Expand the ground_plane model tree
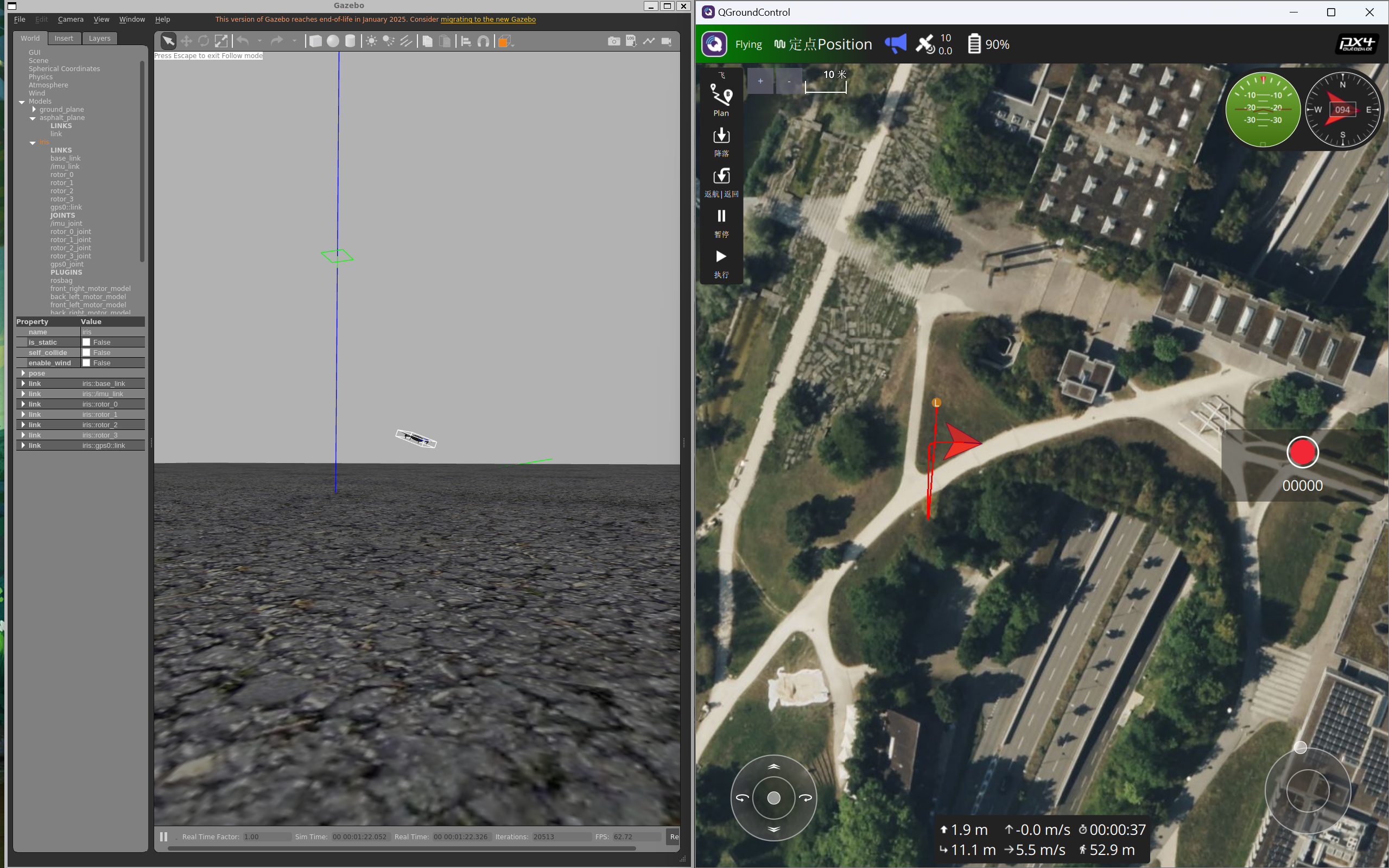Viewport: 1389px width, 868px height. [34, 109]
